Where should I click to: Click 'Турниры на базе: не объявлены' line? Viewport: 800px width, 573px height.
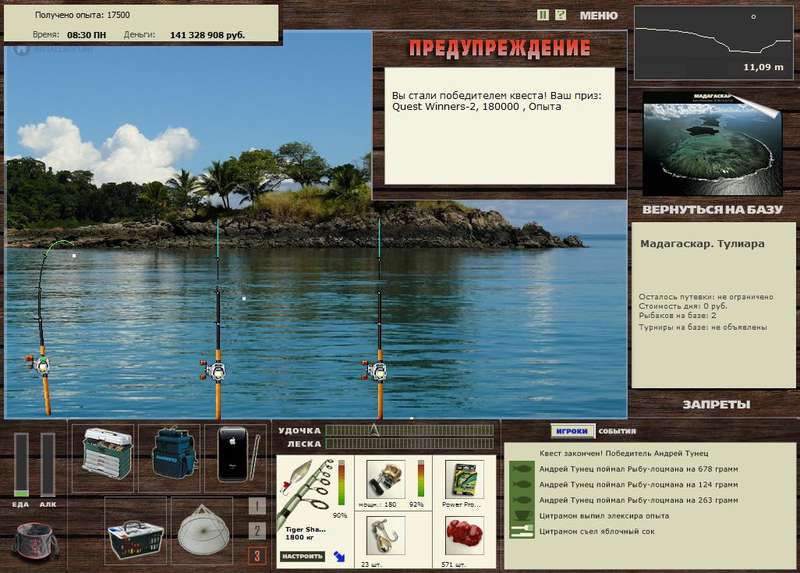[703, 328]
